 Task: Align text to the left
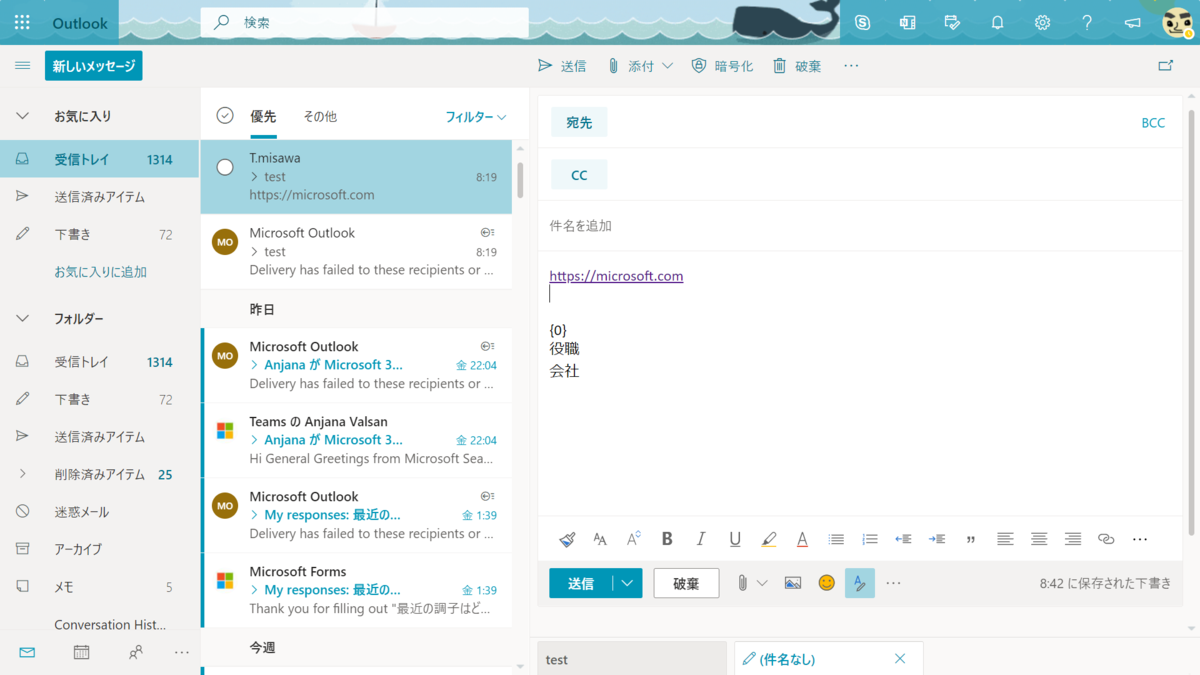[1005, 539]
